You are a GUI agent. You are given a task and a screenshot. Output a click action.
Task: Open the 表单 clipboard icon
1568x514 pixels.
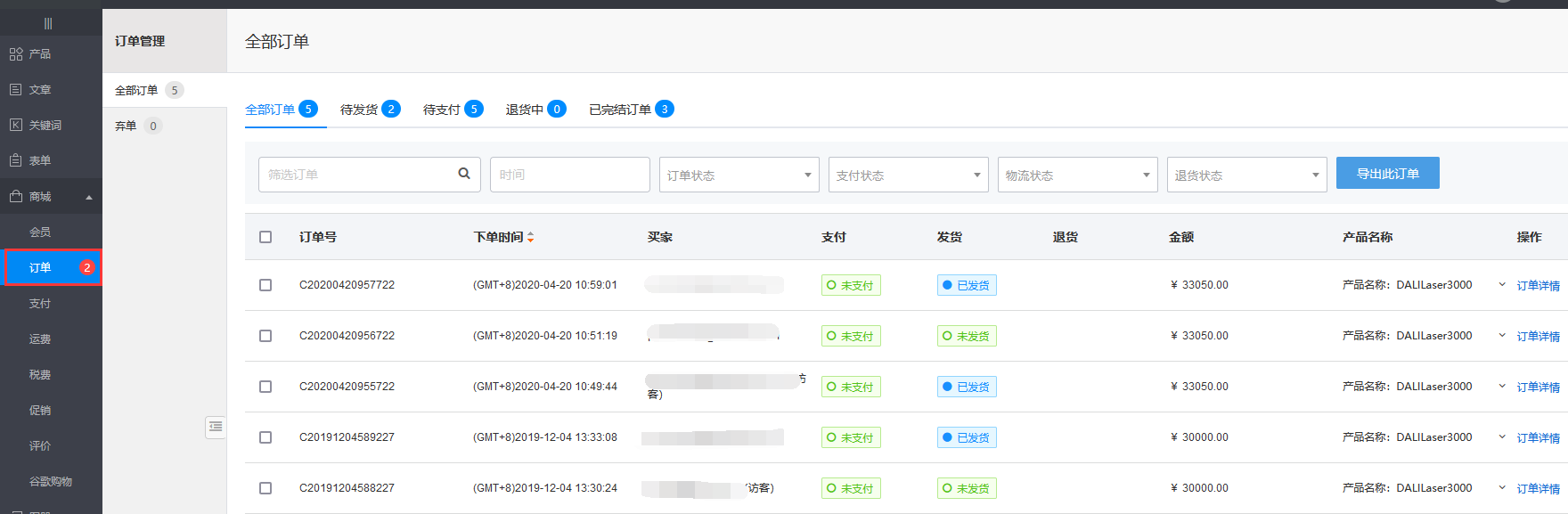click(x=16, y=161)
